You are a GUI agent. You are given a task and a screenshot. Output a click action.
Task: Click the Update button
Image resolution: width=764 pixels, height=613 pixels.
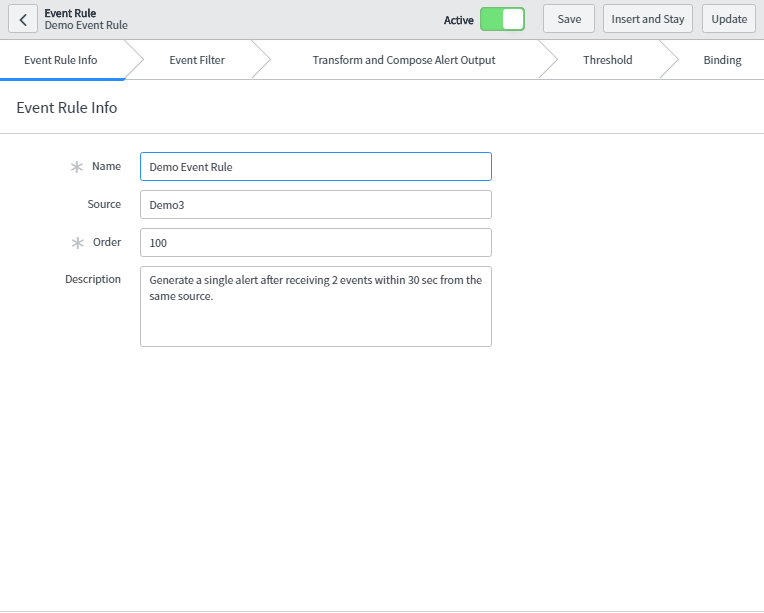729,19
